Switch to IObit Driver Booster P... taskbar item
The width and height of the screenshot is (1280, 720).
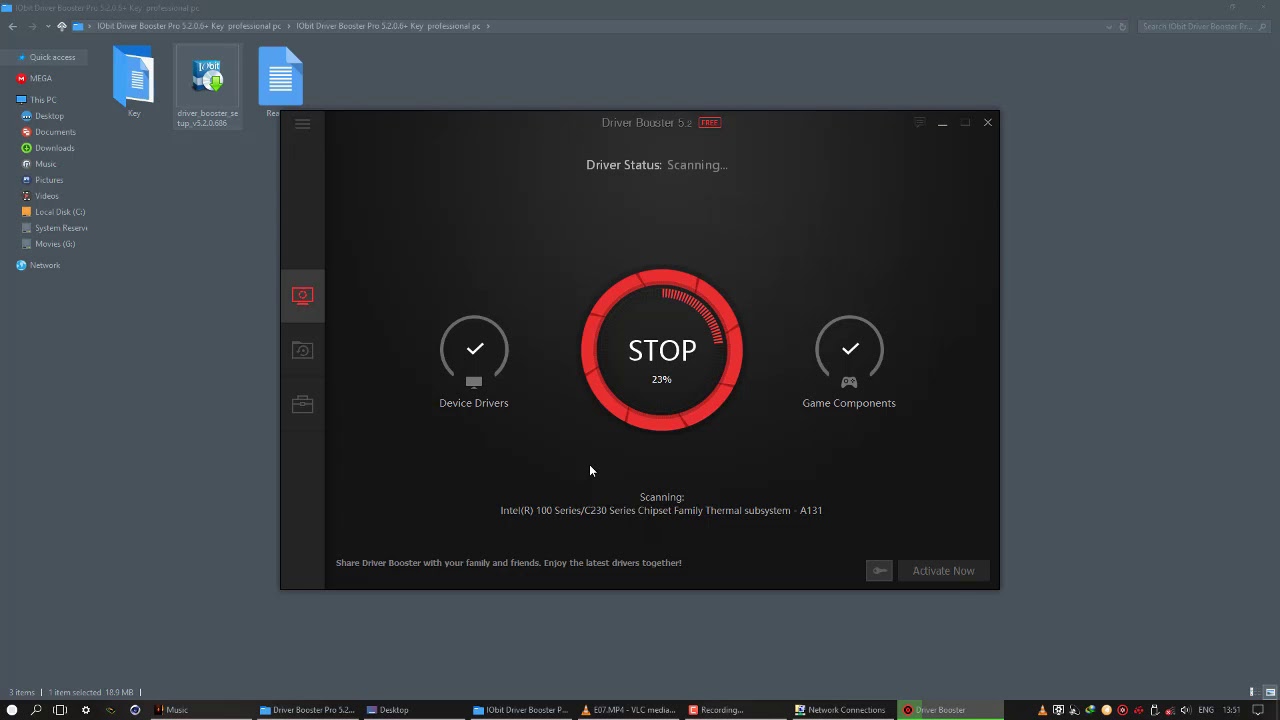click(520, 710)
